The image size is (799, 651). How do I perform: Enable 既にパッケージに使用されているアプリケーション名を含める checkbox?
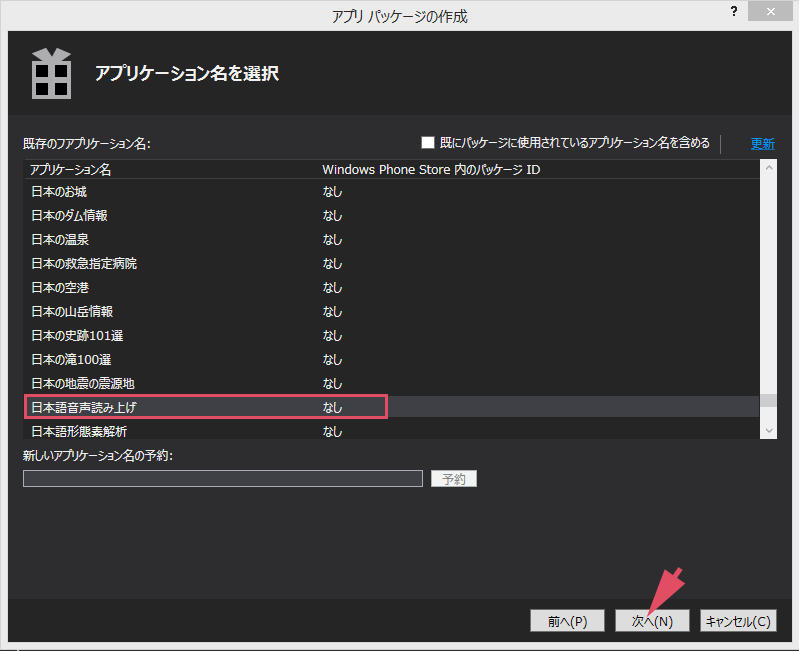click(x=428, y=143)
